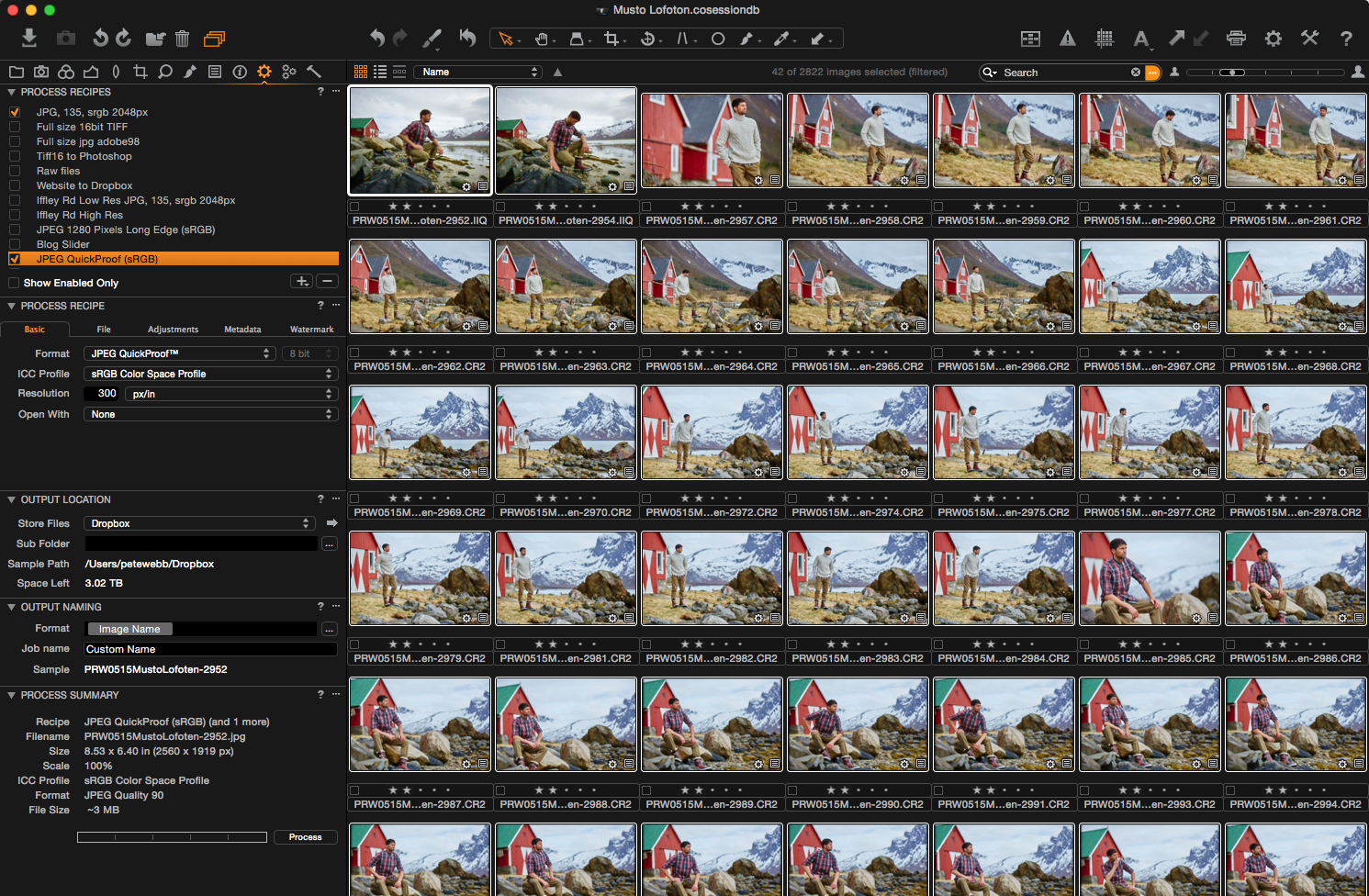Select the eyedropper White Balance picker

click(781, 39)
